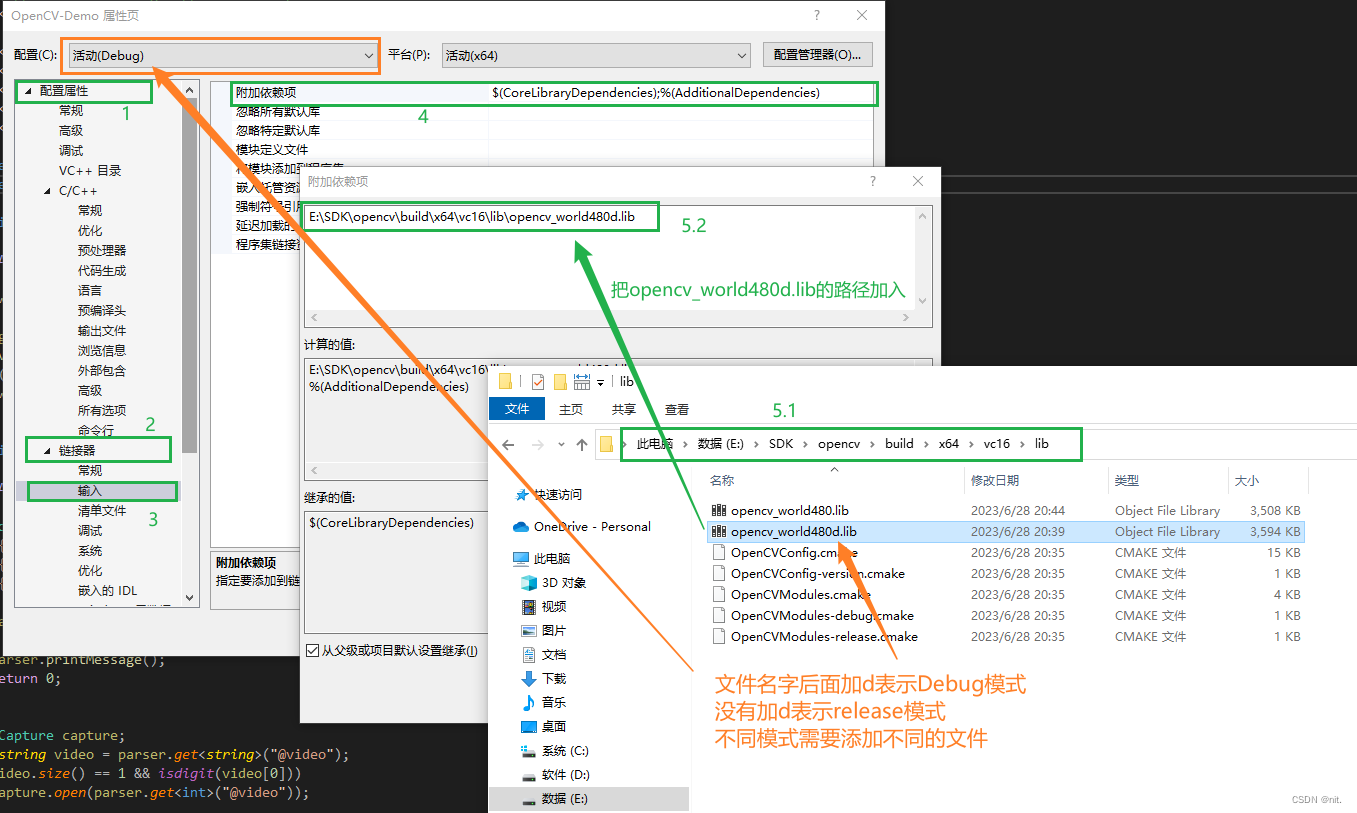1357x813 pixels.
Task: Click help button in 属性页 title bar
Action: (x=817, y=15)
